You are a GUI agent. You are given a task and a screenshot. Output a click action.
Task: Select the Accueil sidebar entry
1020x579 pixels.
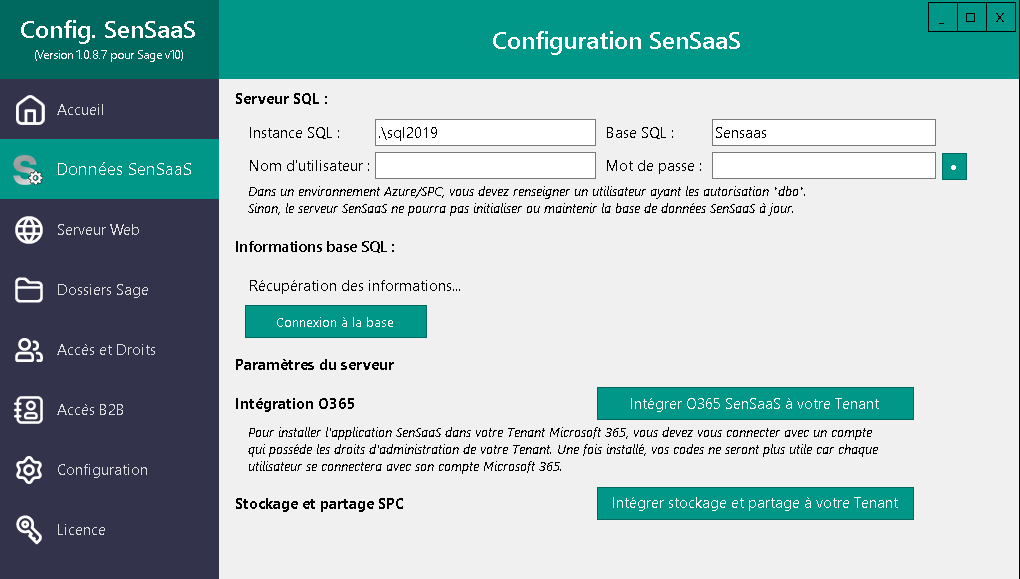tap(80, 110)
